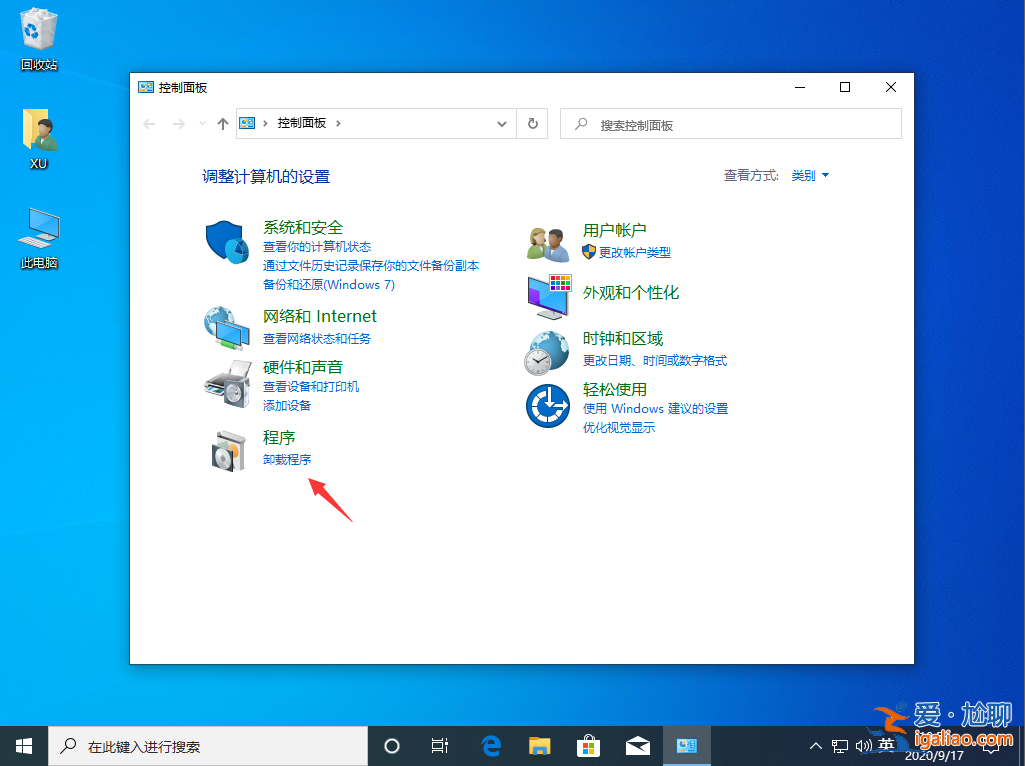1025x766 pixels.
Task: Click the 卸载程序 link
Action: point(287,459)
